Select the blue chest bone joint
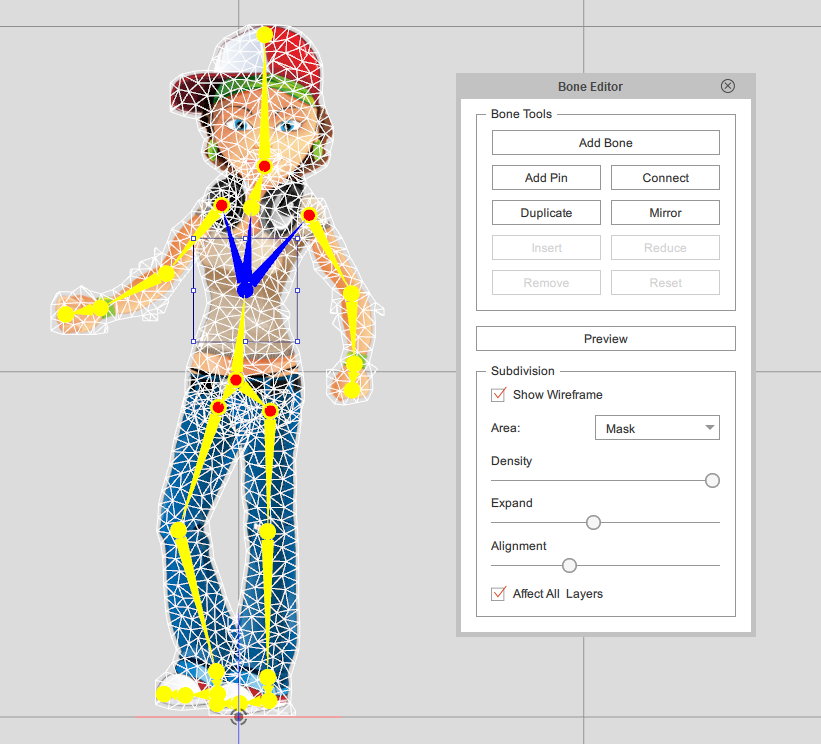 (245, 290)
